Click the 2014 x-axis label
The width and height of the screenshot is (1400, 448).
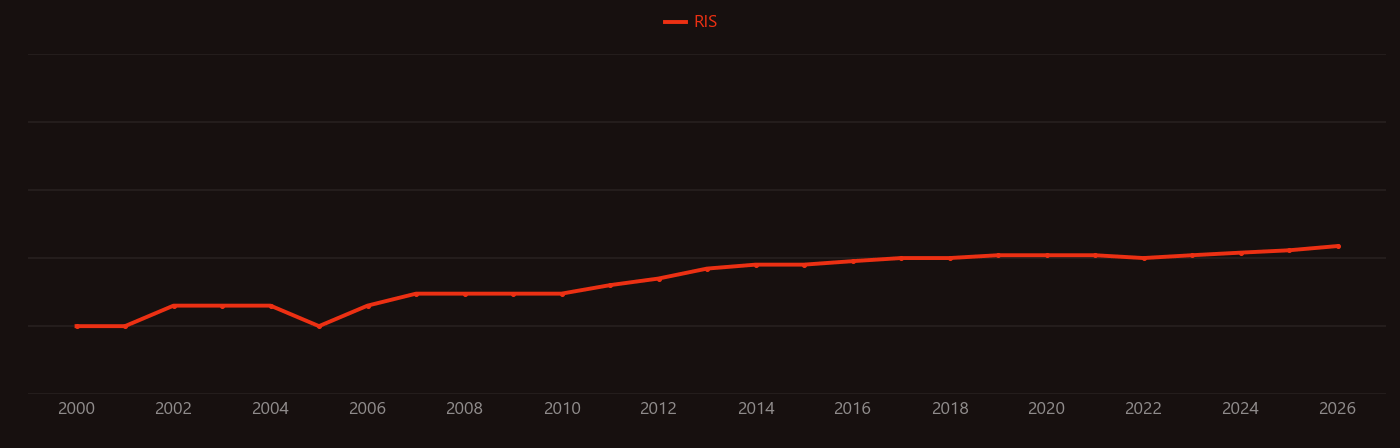coord(756,409)
